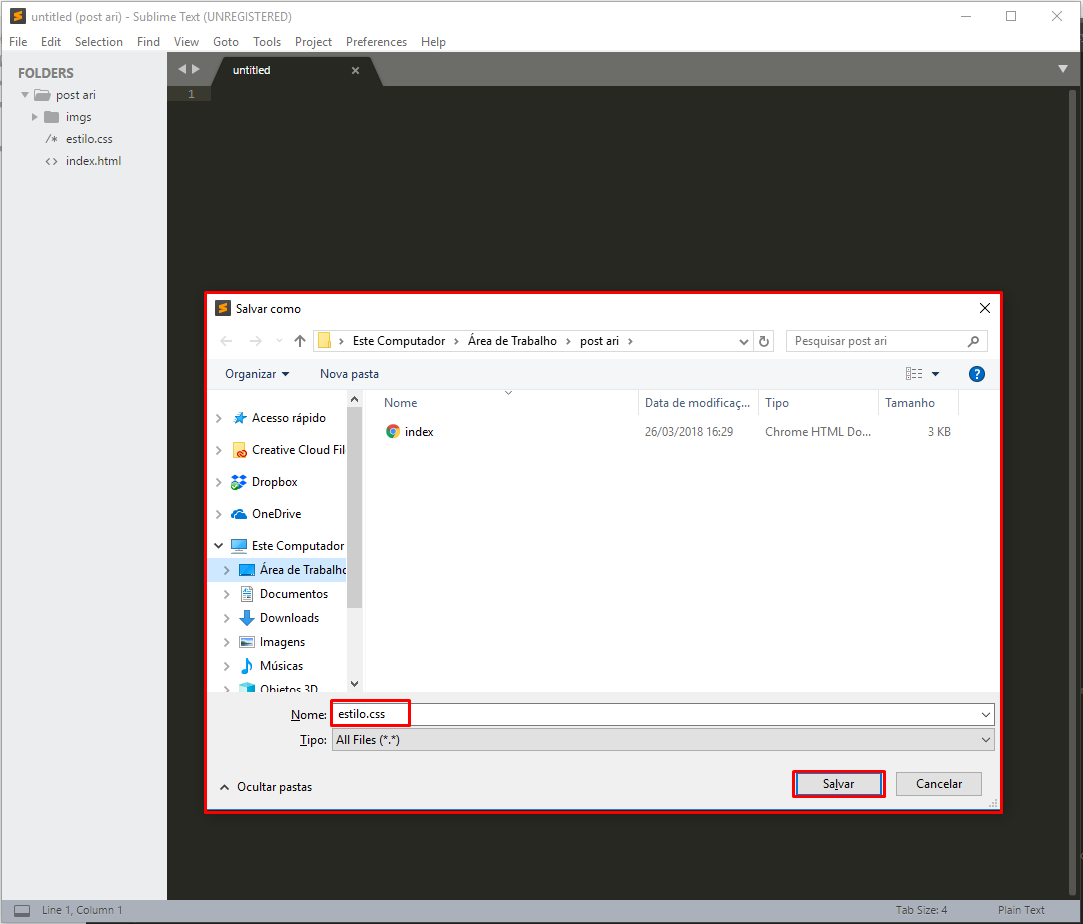Click the Salvar button
The height and width of the screenshot is (924, 1083).
click(838, 784)
